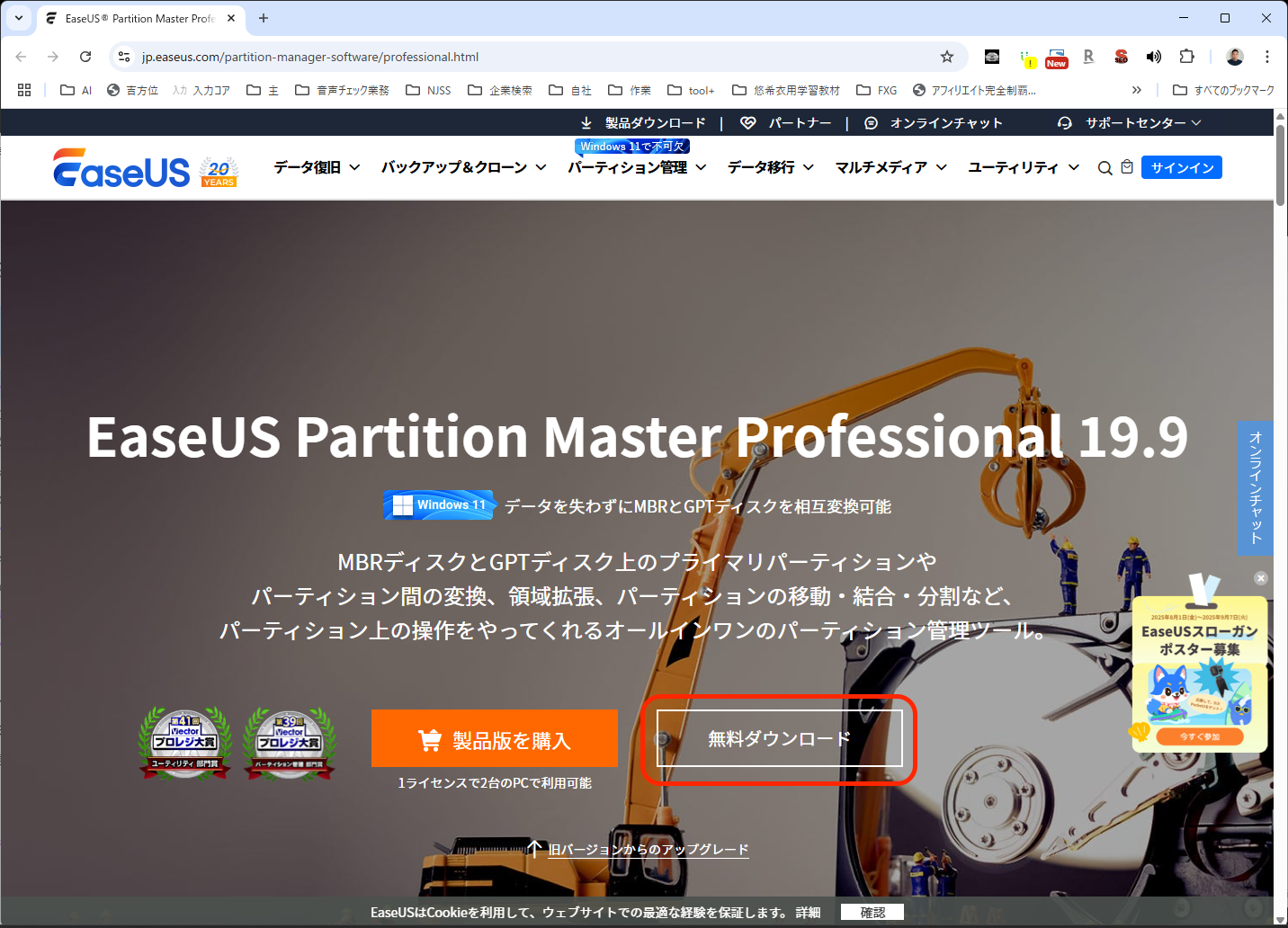Expand the マルチメディア menu
This screenshot has width=1288, height=928.
click(890, 167)
